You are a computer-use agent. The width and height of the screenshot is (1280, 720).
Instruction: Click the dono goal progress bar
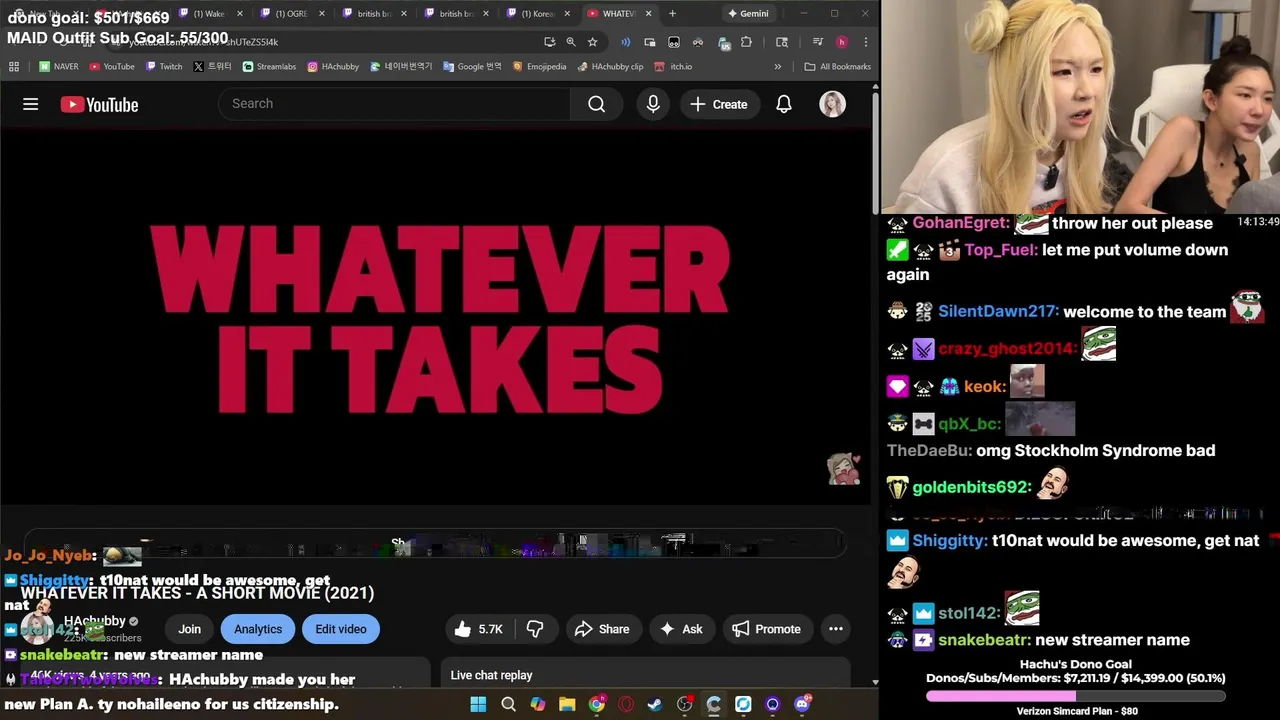[x=1075, y=696]
